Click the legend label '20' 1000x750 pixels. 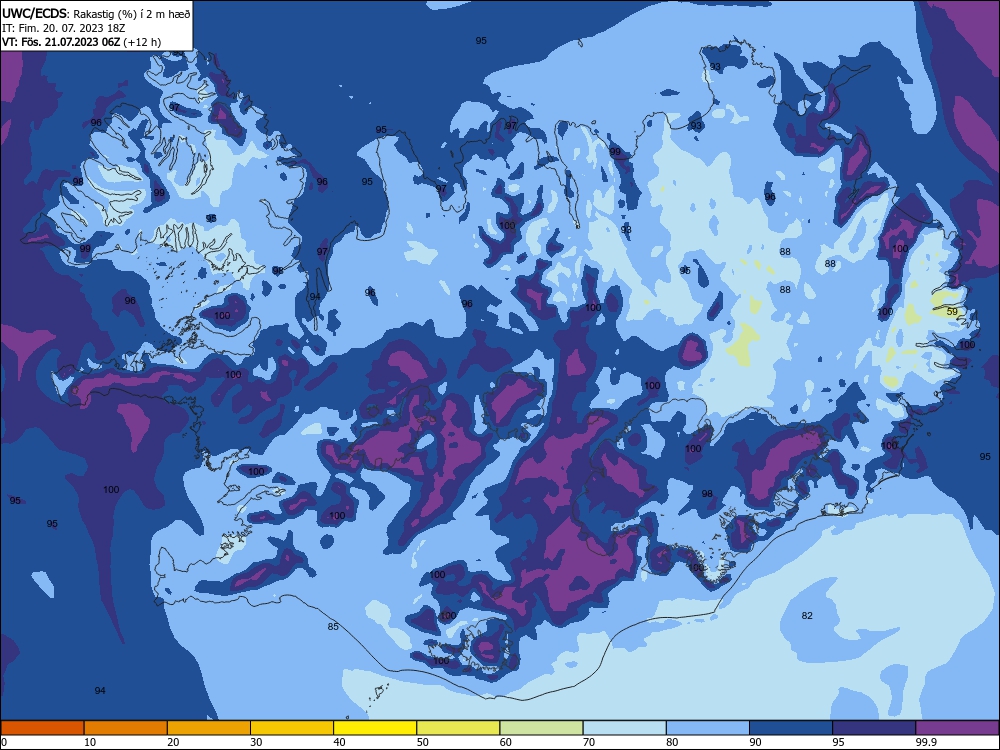pyautogui.click(x=173, y=742)
